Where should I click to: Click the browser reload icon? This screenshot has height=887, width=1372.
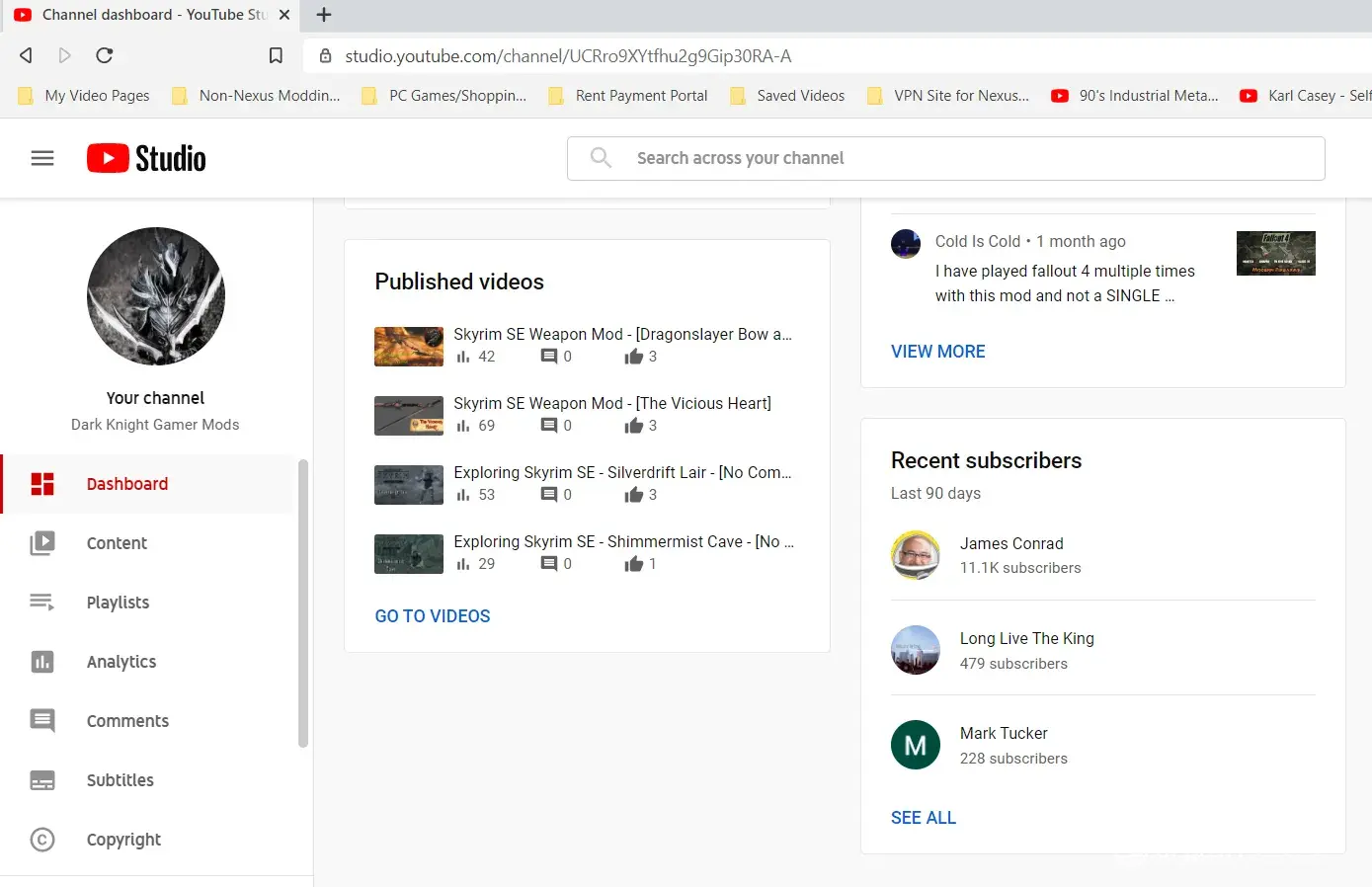pos(105,55)
